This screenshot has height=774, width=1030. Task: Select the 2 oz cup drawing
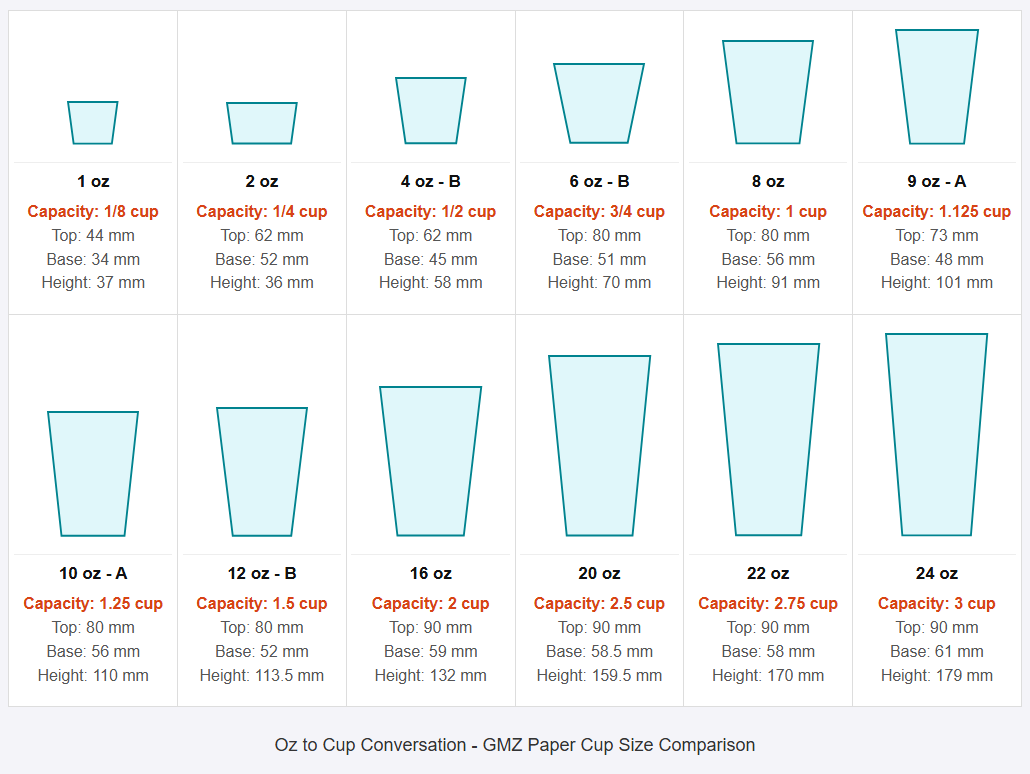(x=262, y=123)
